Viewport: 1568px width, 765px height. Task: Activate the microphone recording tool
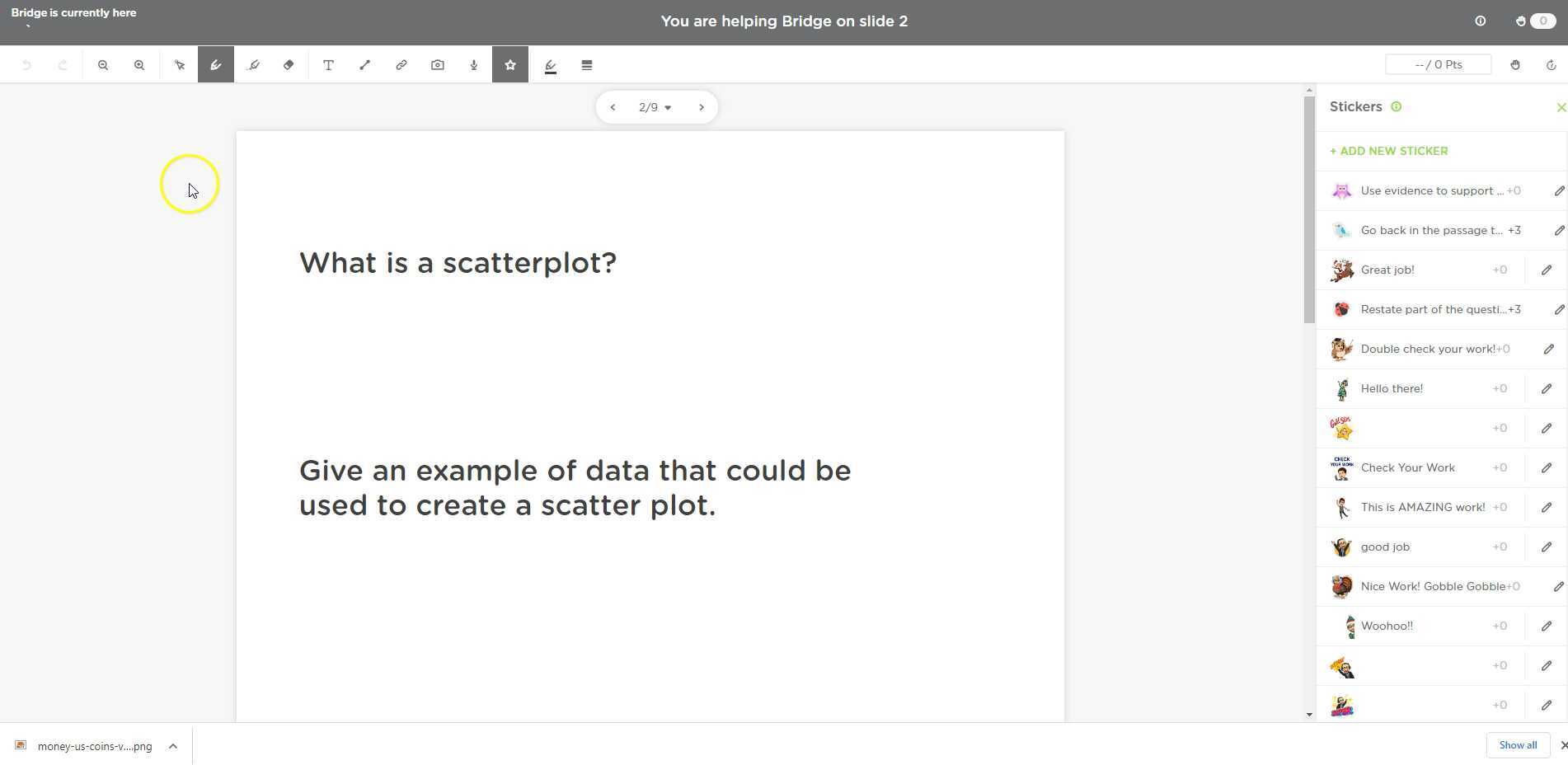tap(473, 65)
